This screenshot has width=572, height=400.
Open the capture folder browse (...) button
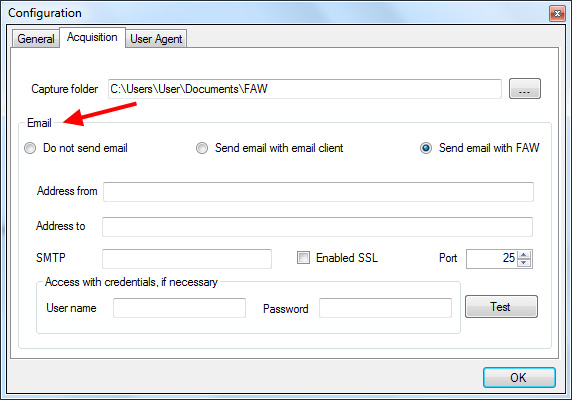525,89
